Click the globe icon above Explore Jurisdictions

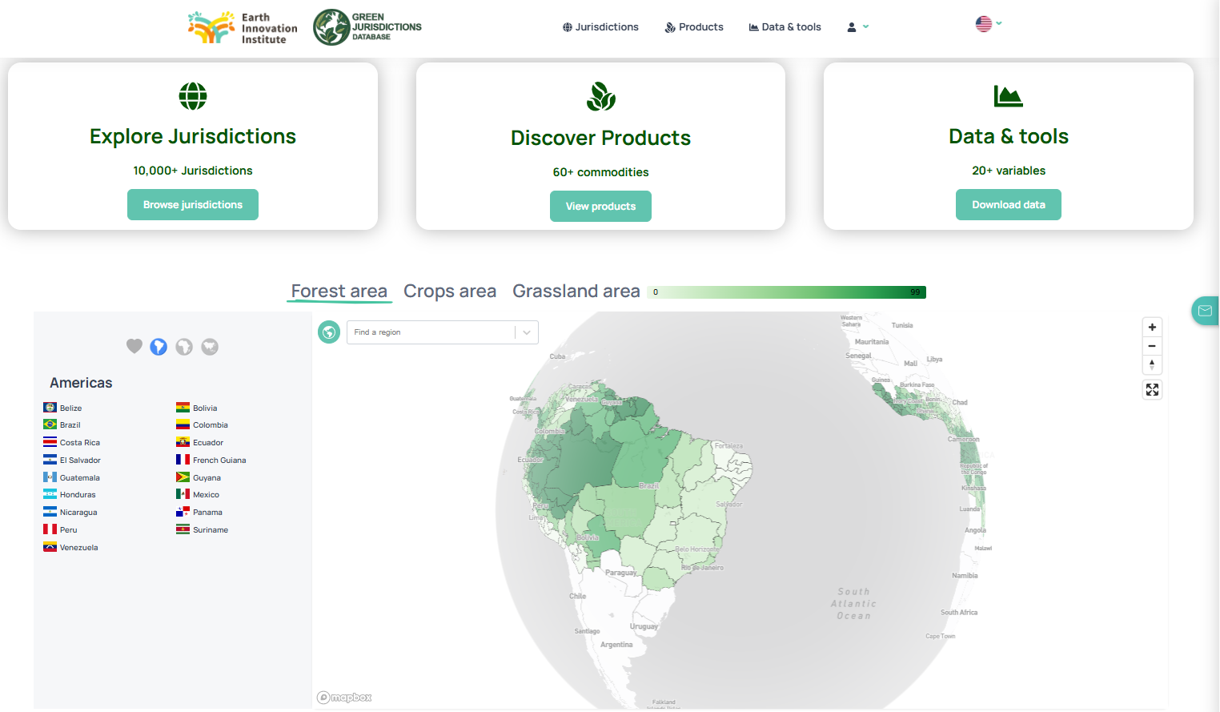(x=193, y=96)
